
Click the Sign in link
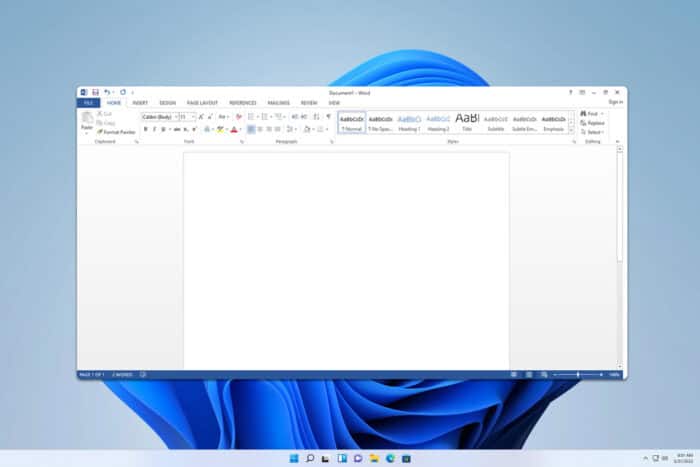pyautogui.click(x=615, y=102)
